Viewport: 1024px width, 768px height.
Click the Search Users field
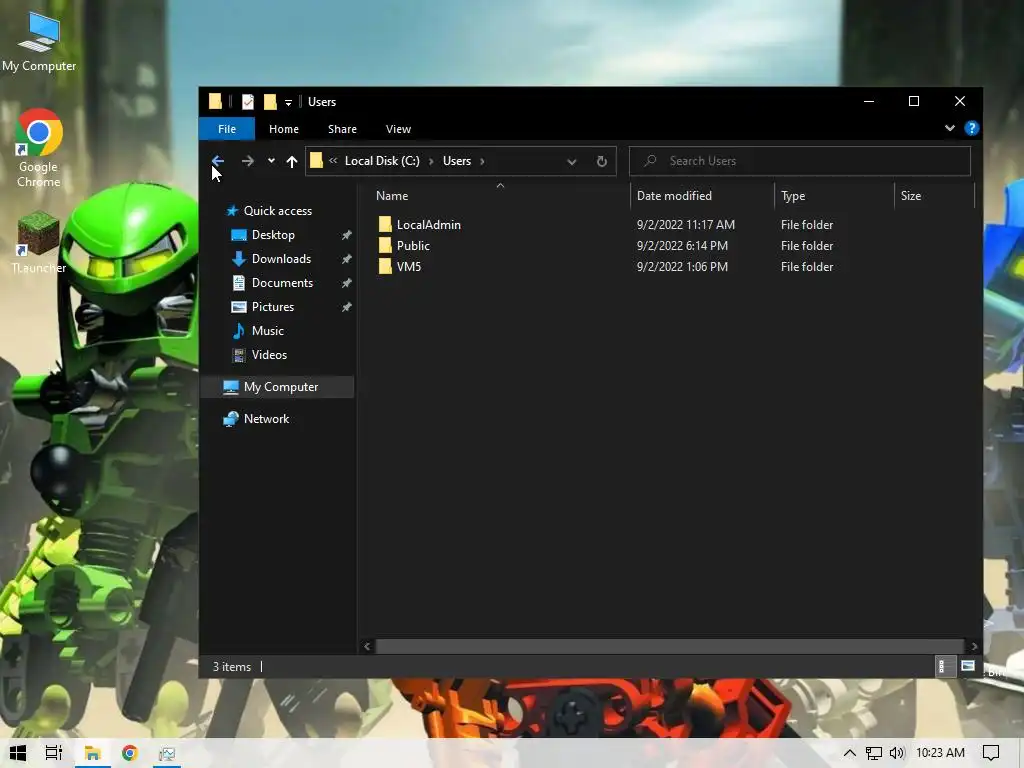coord(799,161)
